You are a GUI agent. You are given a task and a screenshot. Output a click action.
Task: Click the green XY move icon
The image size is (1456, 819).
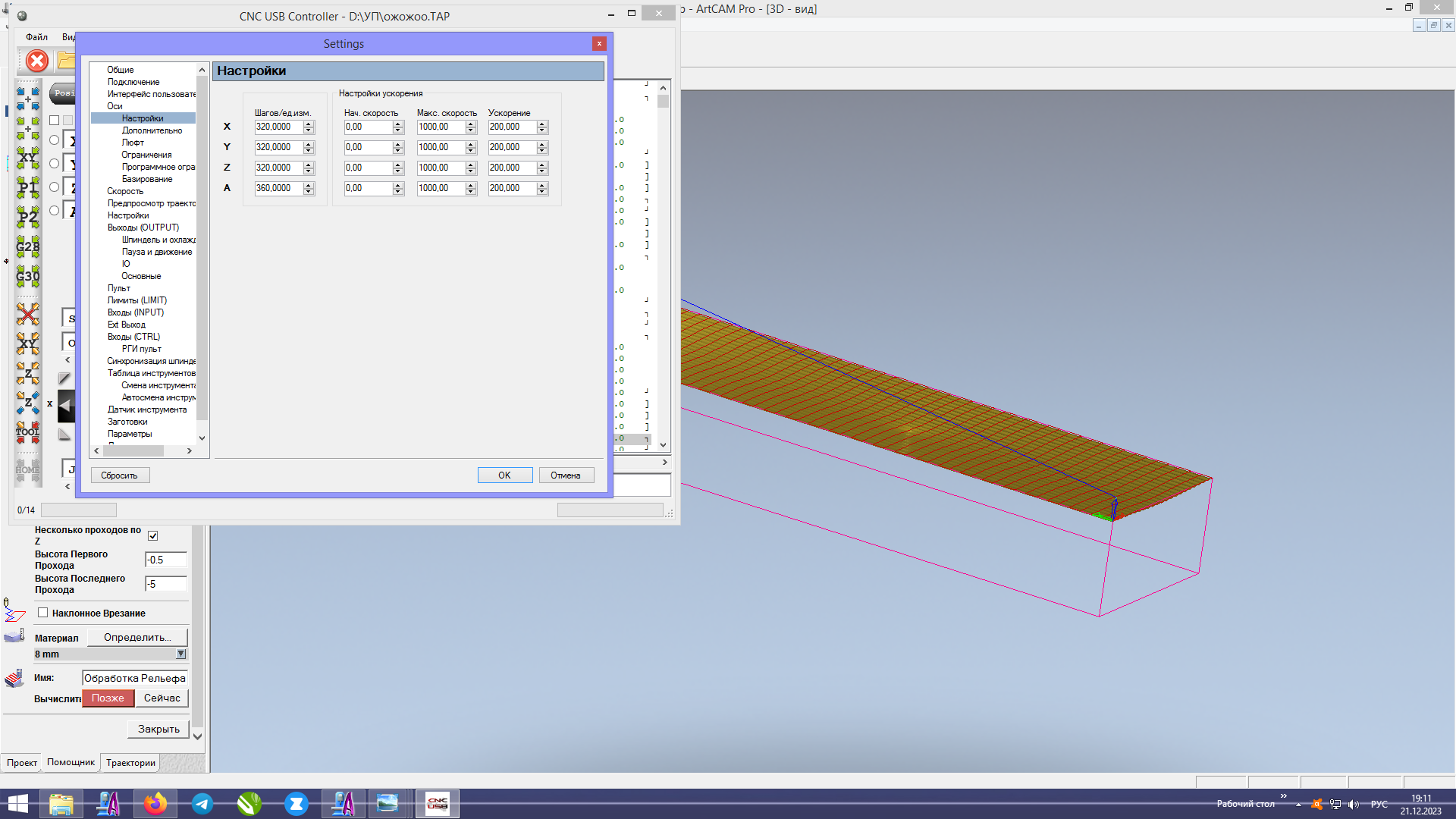point(28,158)
